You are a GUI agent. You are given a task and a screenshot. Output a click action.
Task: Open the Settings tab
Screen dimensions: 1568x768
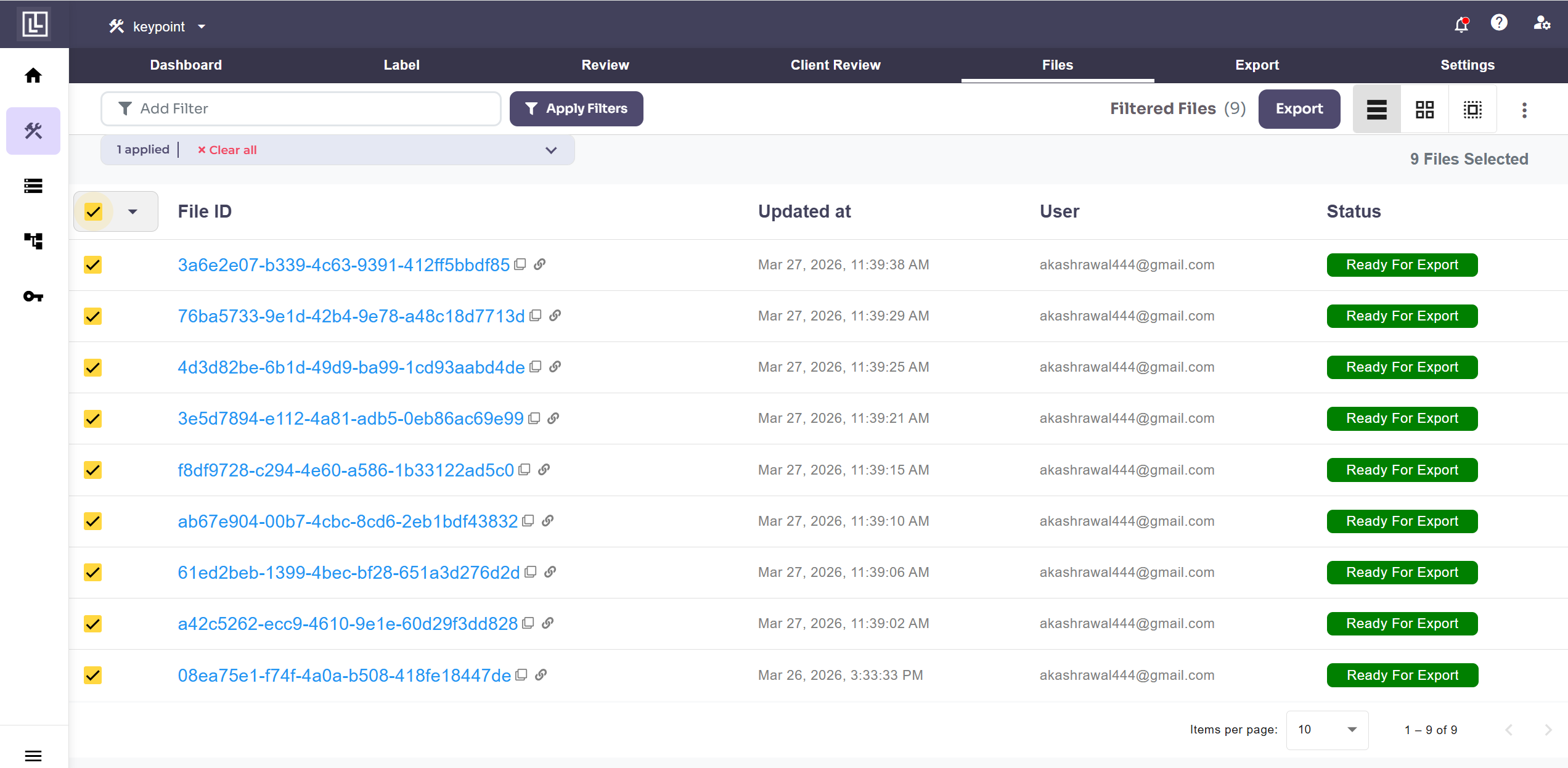point(1467,65)
